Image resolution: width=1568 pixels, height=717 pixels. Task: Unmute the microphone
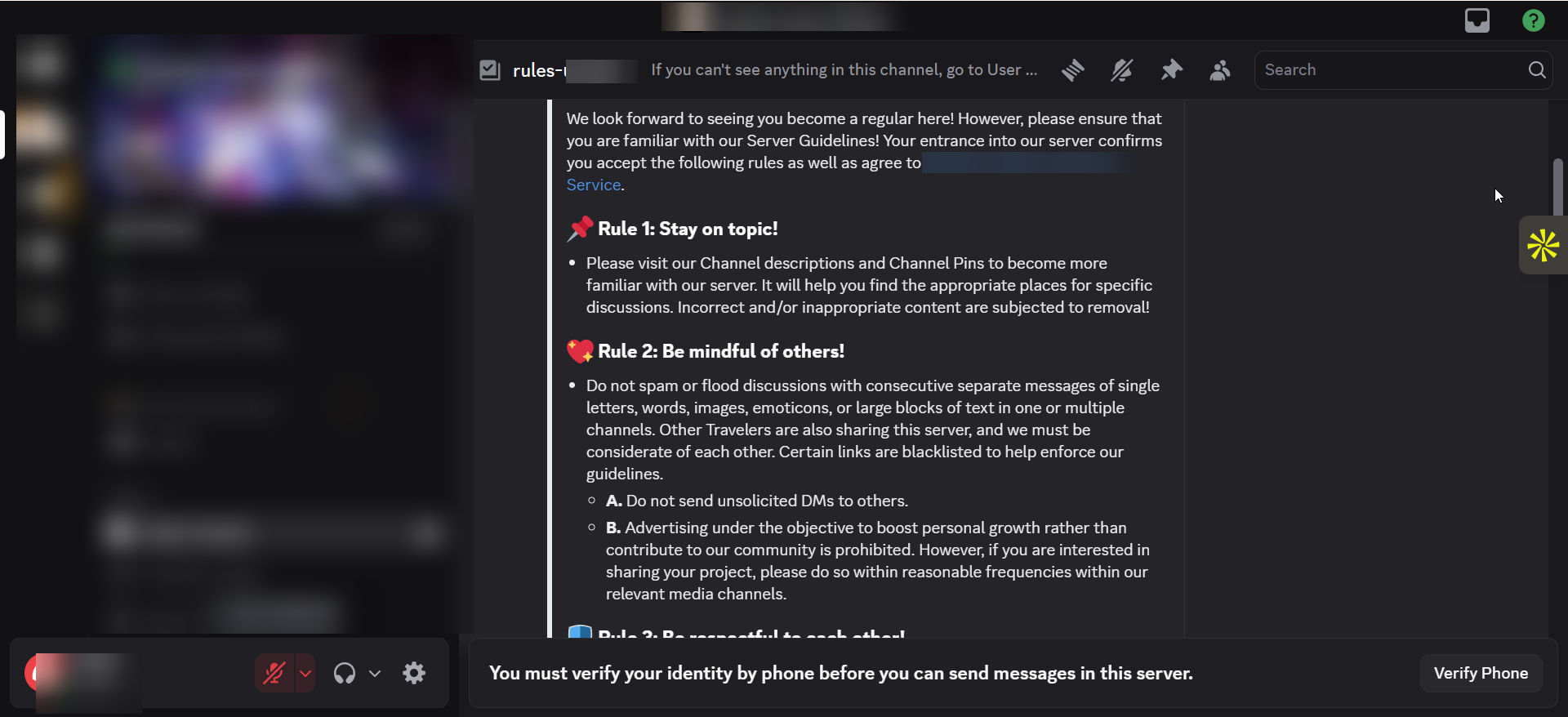coord(274,673)
